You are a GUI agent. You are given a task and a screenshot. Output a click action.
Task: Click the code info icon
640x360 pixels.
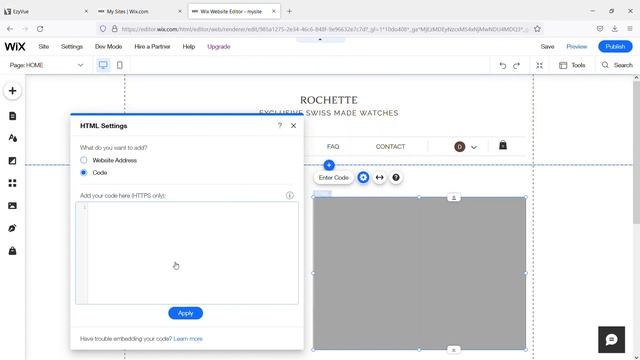[290, 196]
